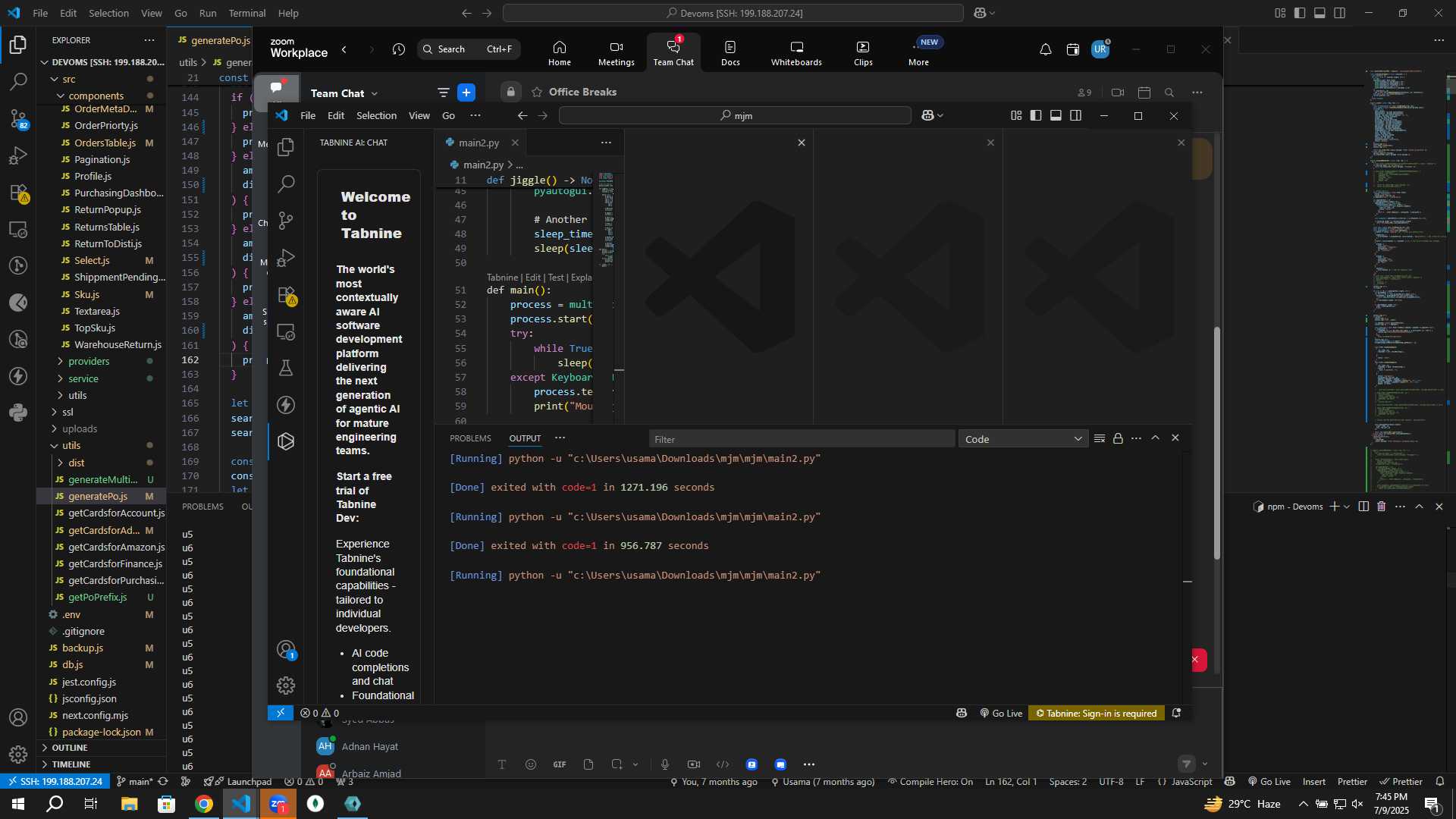
Task: Open the Search view in the outer VS Code activity bar
Action: (x=18, y=81)
